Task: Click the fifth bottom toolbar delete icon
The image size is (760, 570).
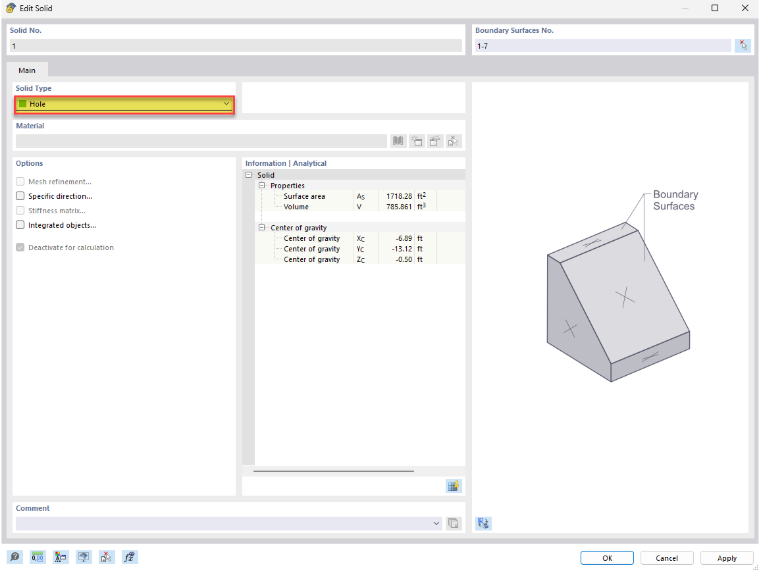Action: [x=107, y=557]
